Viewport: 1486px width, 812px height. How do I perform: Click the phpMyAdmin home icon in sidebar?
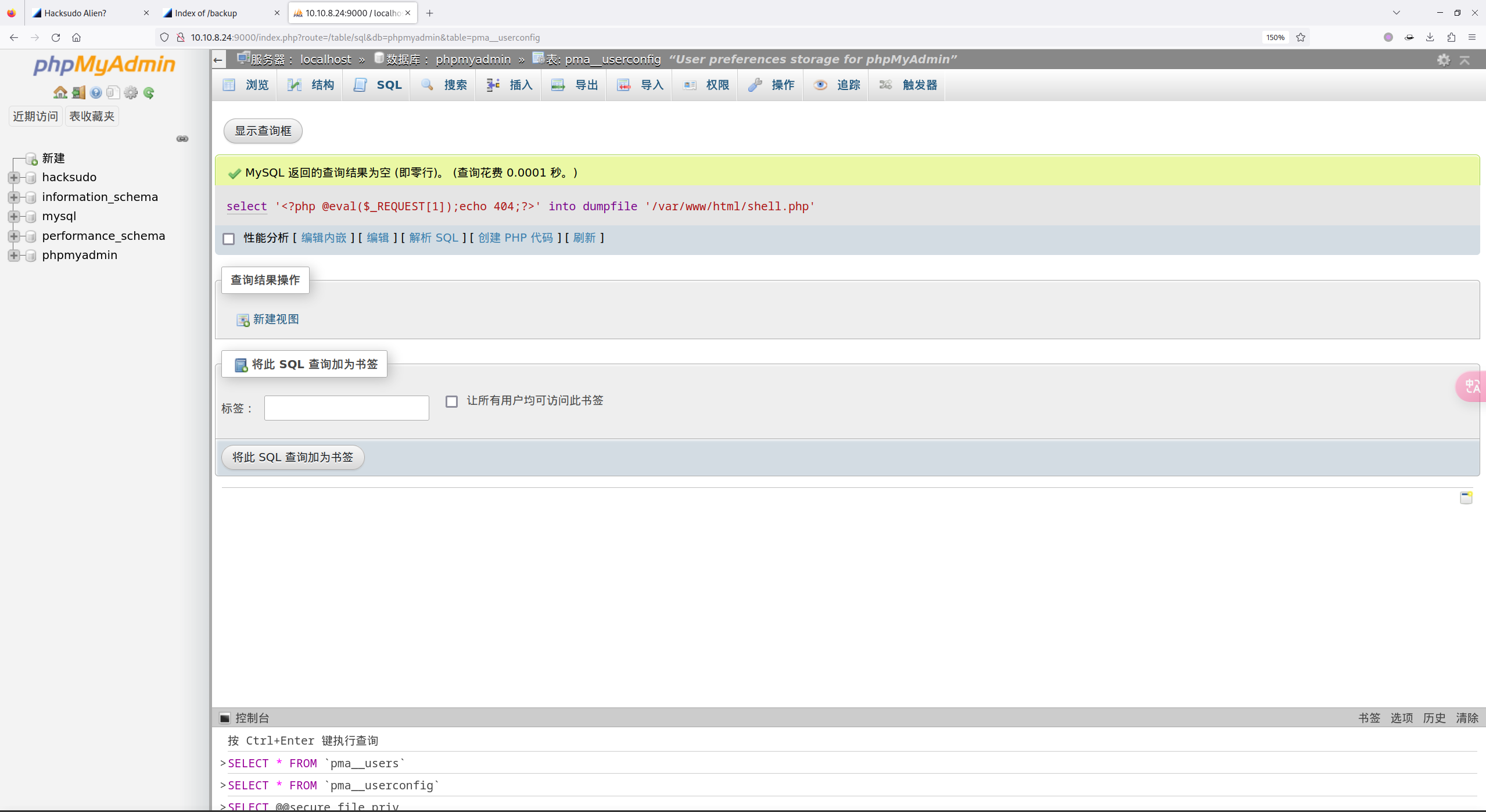[60, 92]
